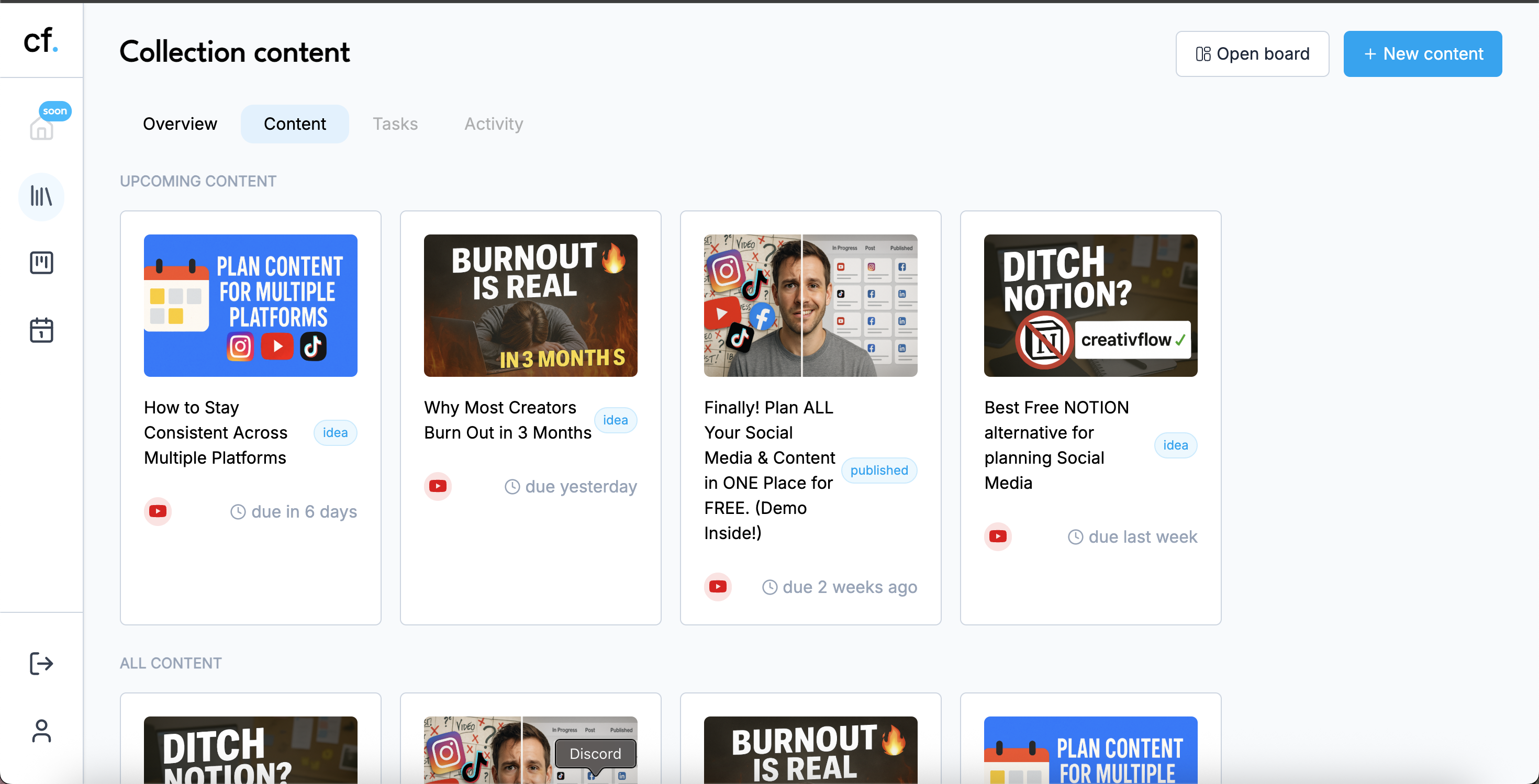Click idea badge on NOTION alternative card
This screenshot has height=784, width=1539.
[x=1175, y=445]
